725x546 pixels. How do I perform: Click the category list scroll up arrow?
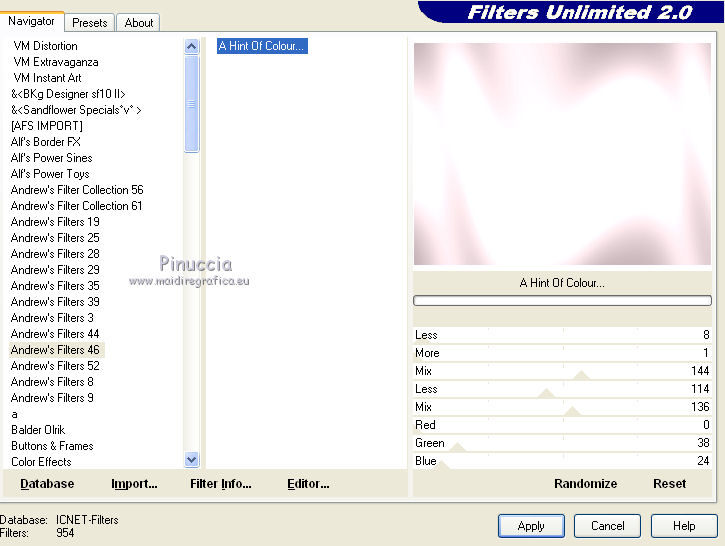(x=191, y=46)
